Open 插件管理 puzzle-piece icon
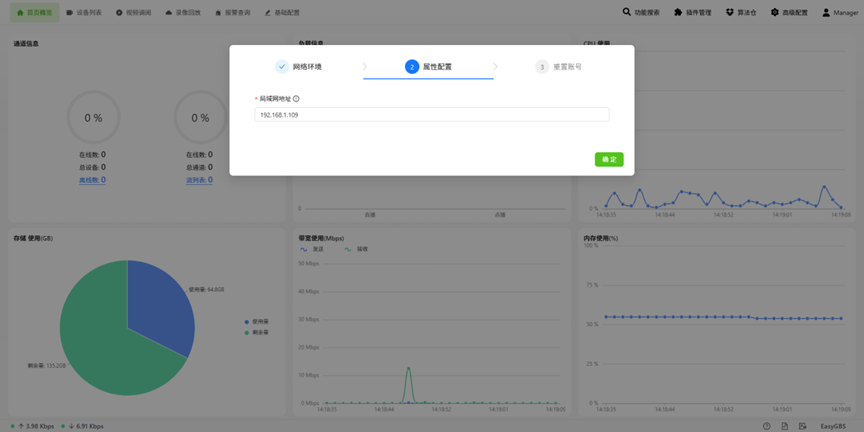The width and height of the screenshot is (864, 432). tap(678, 12)
